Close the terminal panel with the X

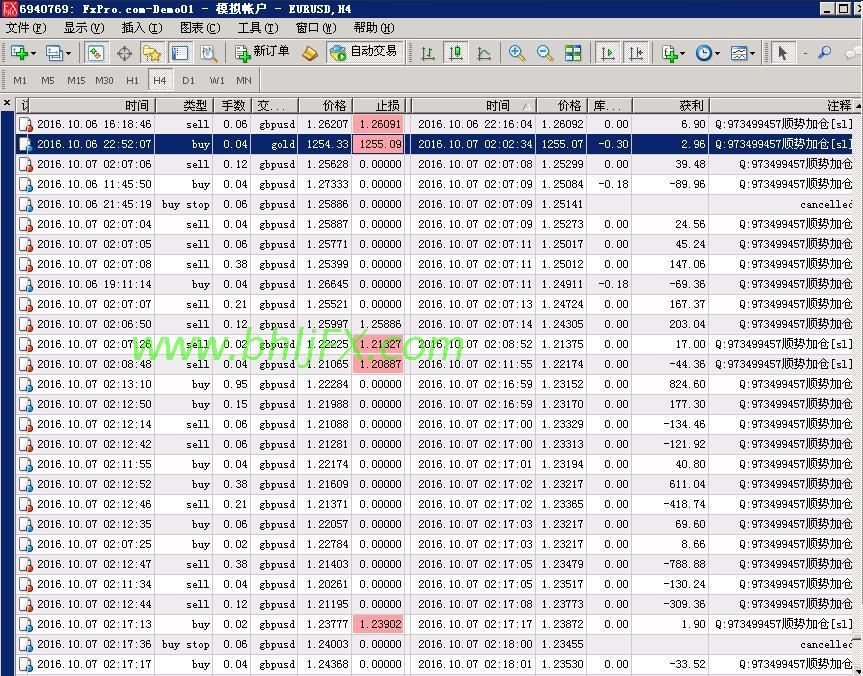[x=7, y=102]
